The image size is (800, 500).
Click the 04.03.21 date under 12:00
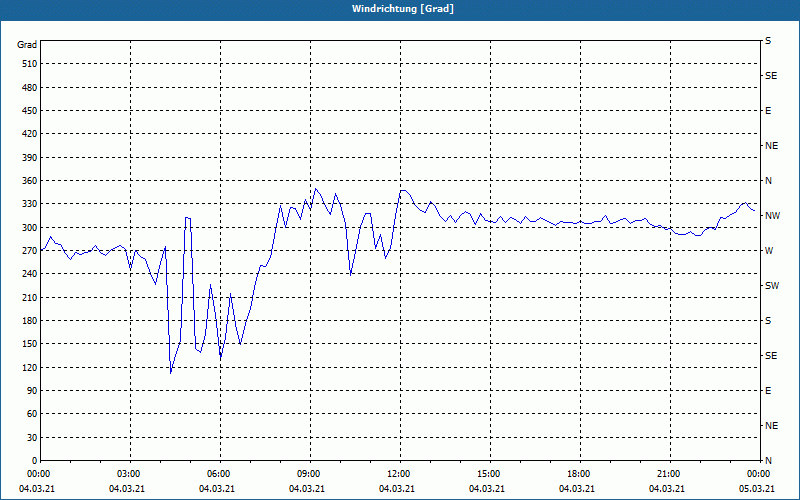396,489
